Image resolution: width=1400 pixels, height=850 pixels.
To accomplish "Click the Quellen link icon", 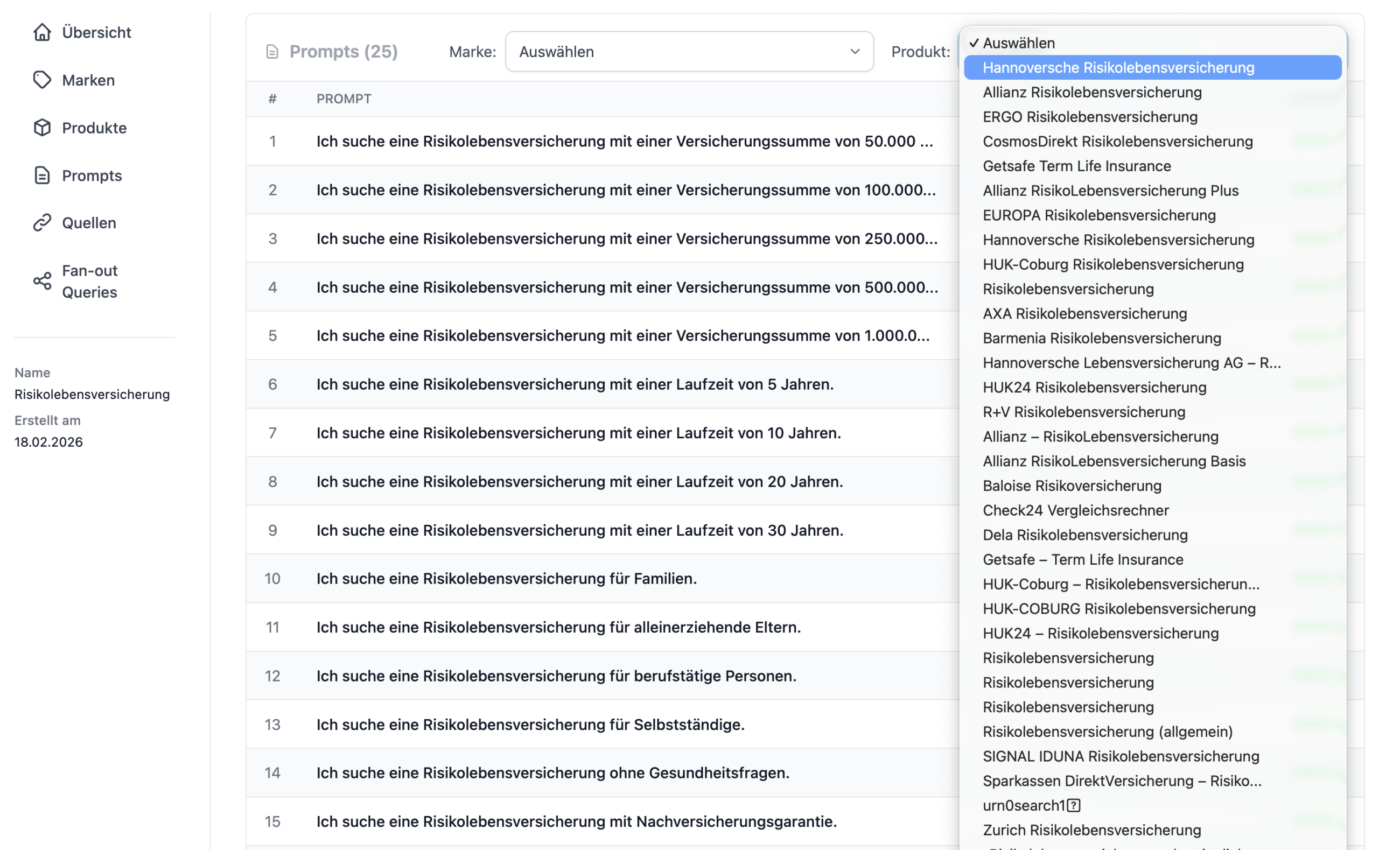I will [x=42, y=223].
